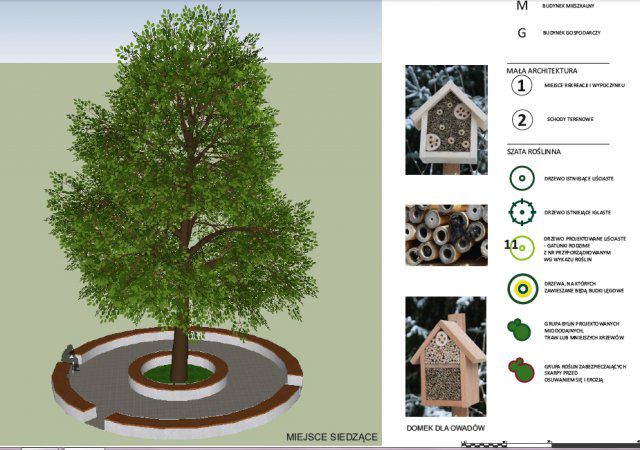Click the 'DRZEWO PROJEKTOWANE LIŚCIASTE' description

coord(584,249)
